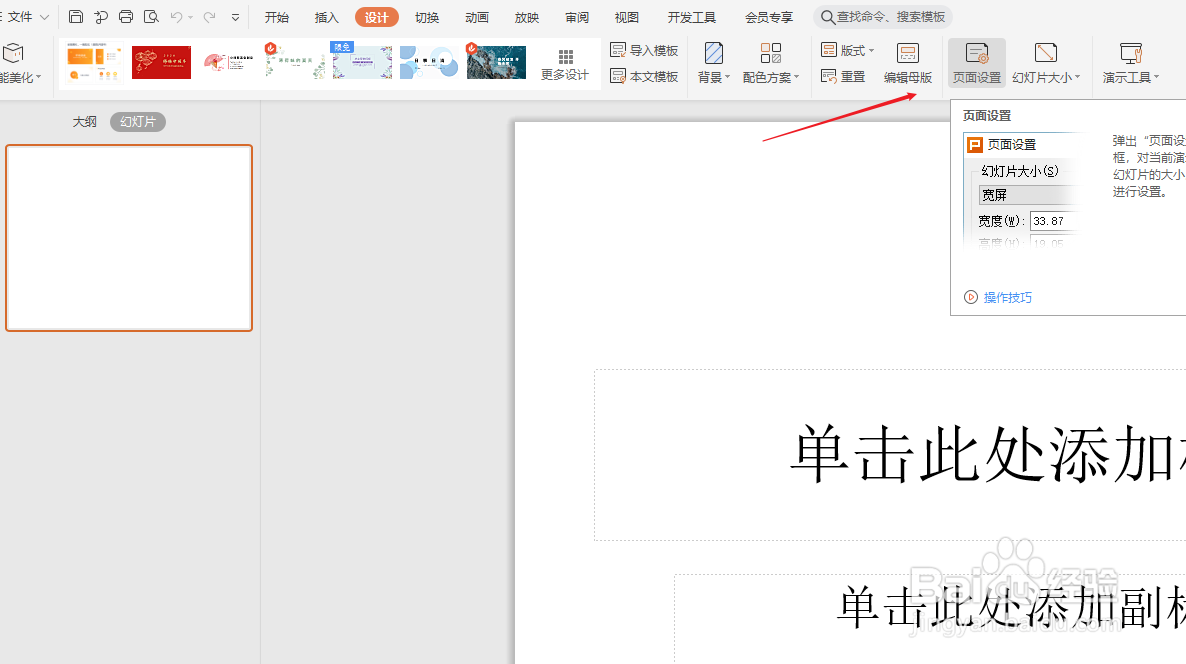Viewport: 1186px width, 664px height.
Task: Apply the dark teal mountain template
Action: pos(495,61)
